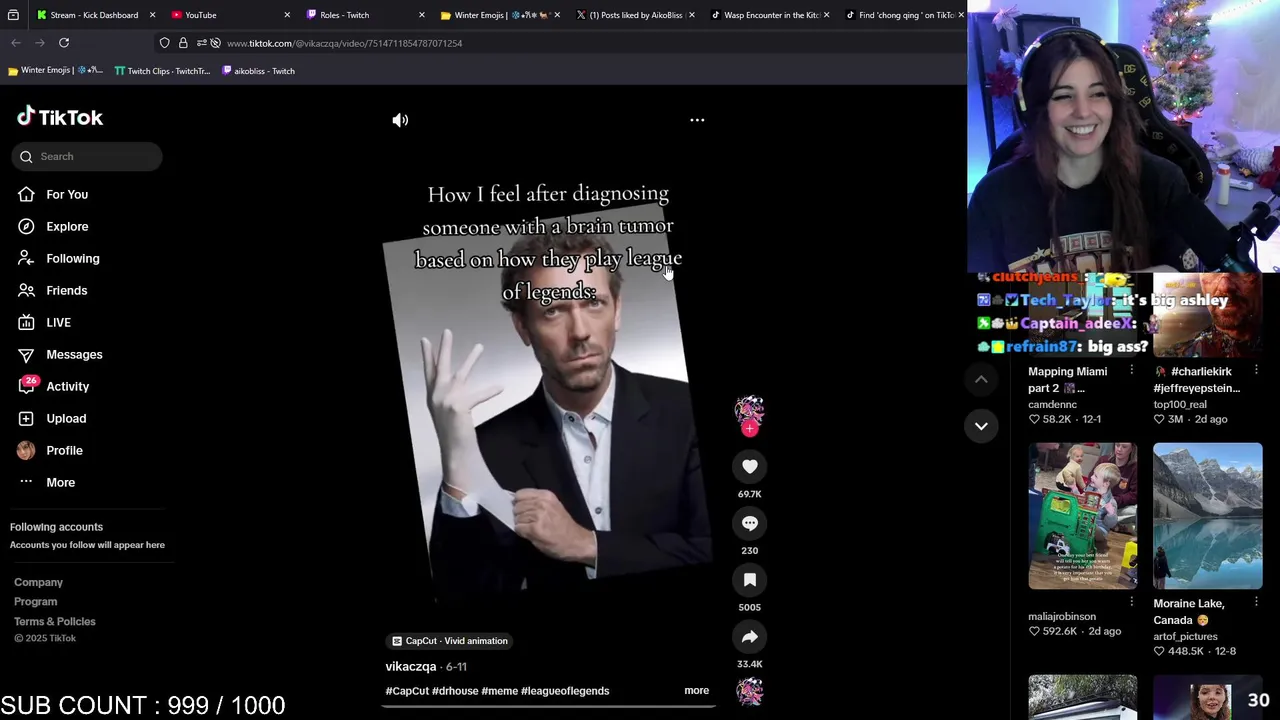Open aikobliss - Twitch bookmark
The image size is (1280, 720).
pyautogui.click(x=258, y=71)
